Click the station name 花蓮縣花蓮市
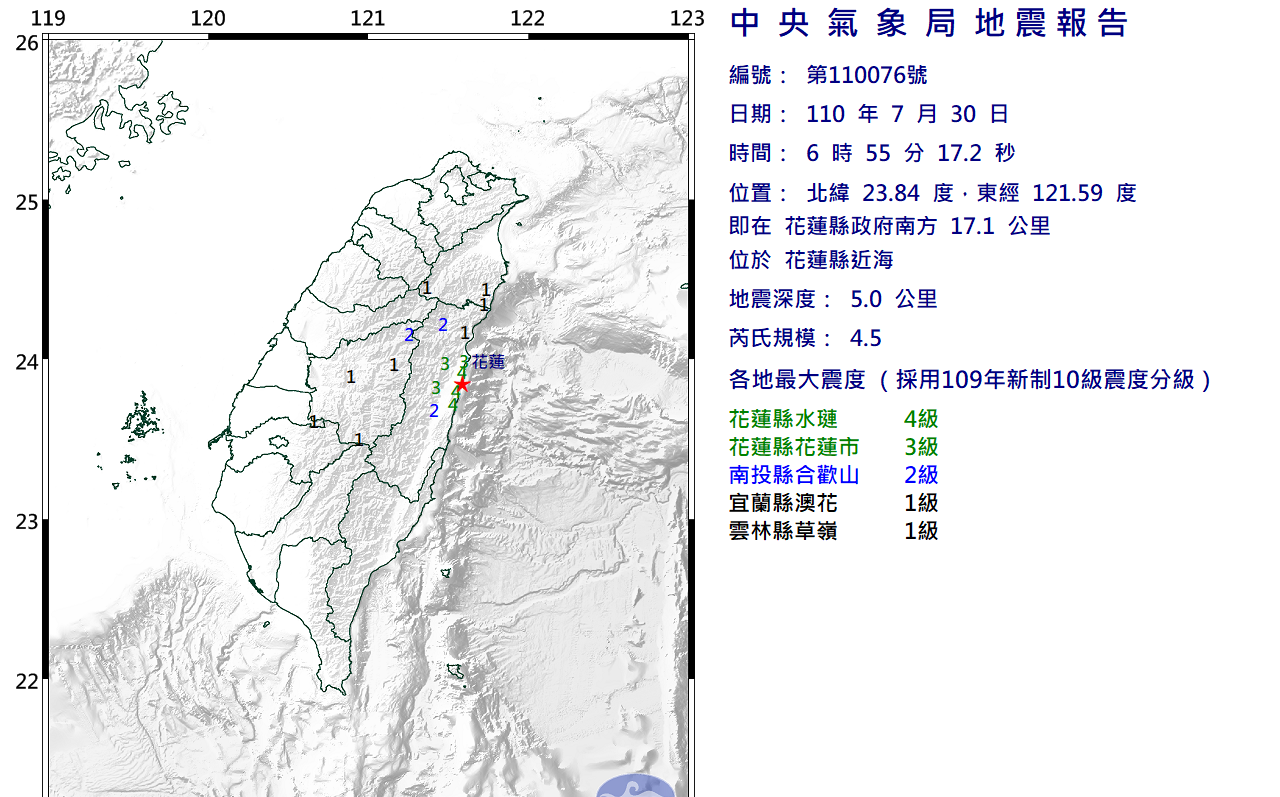Viewport: 1280px width, 797px height. 795,447
